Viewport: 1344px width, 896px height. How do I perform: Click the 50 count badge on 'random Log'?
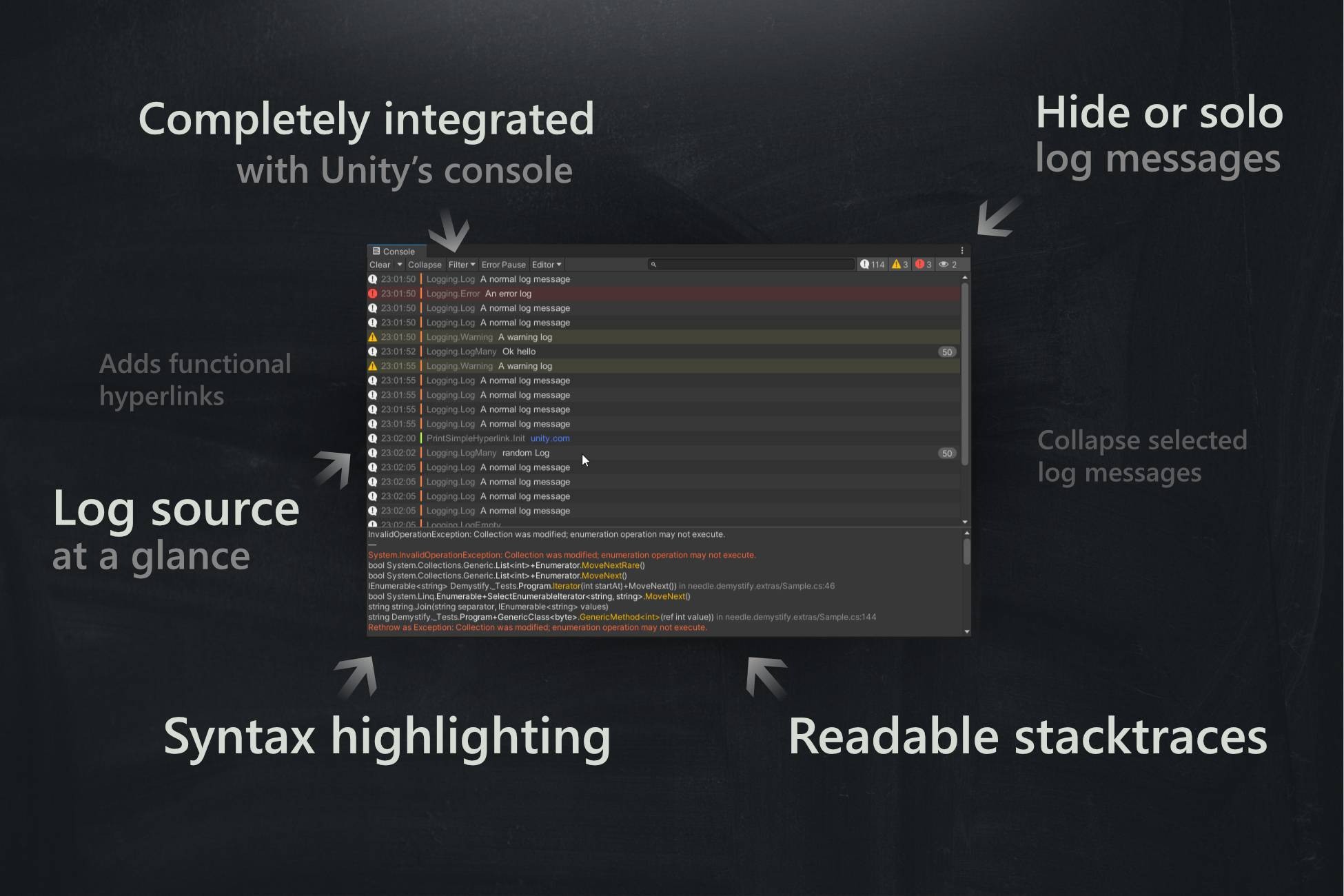tap(947, 454)
